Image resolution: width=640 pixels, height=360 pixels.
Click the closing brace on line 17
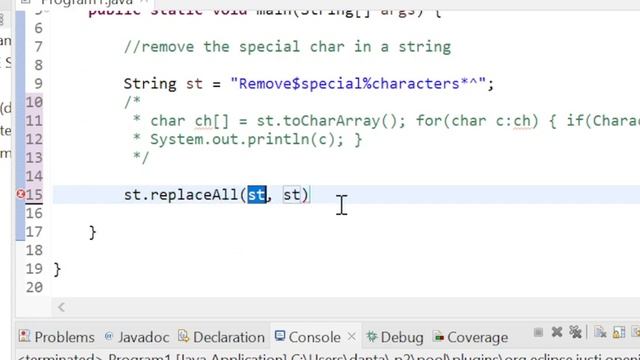tap(93, 232)
